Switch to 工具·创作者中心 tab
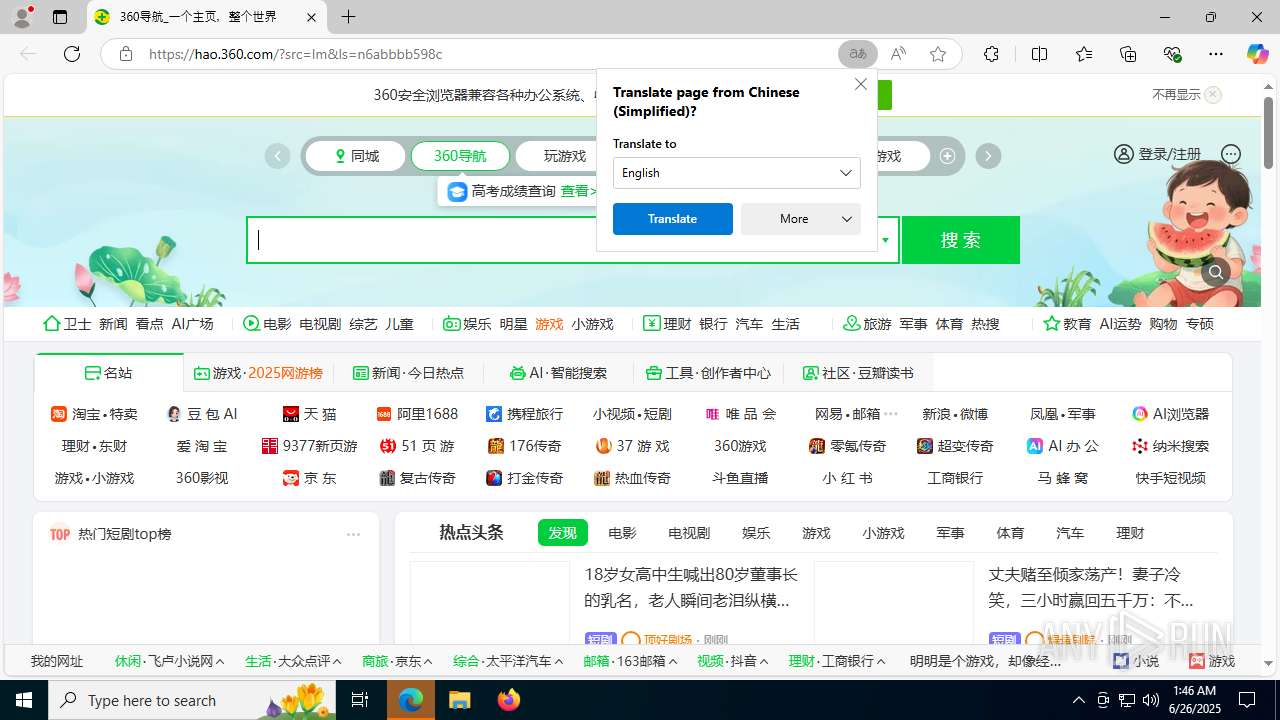This screenshot has height=720, width=1280. (x=708, y=373)
